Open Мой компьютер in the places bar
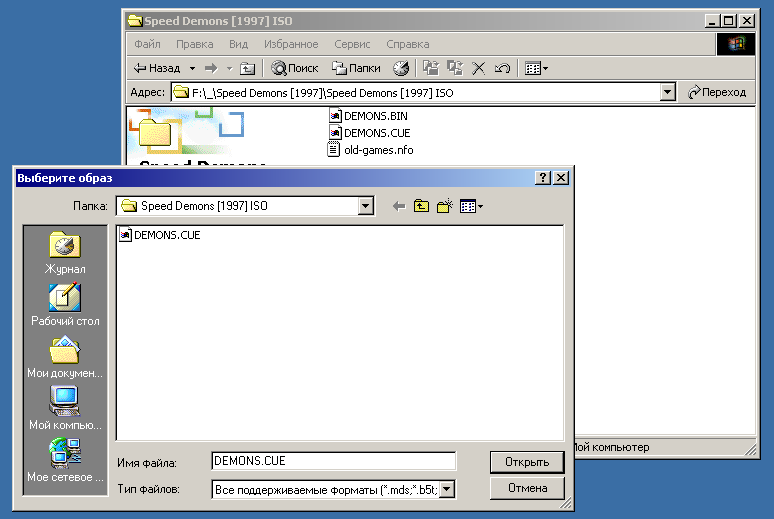The height and width of the screenshot is (519, 774). (65, 409)
